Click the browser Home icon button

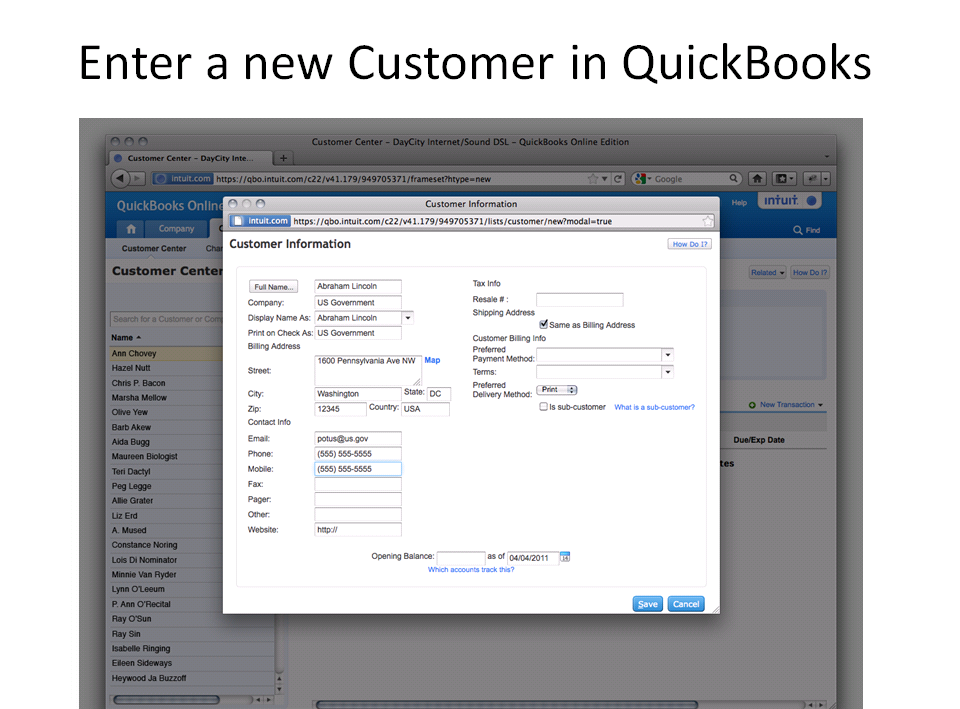tap(757, 179)
